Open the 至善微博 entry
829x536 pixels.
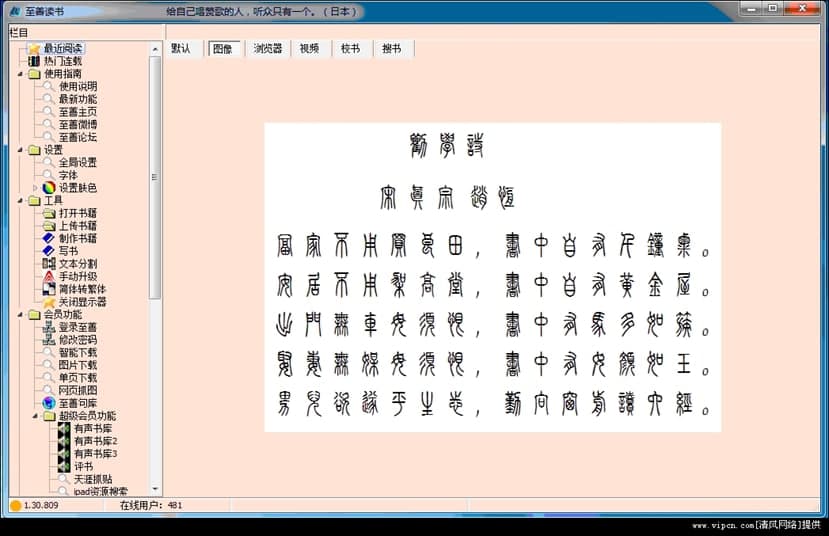click(x=78, y=124)
